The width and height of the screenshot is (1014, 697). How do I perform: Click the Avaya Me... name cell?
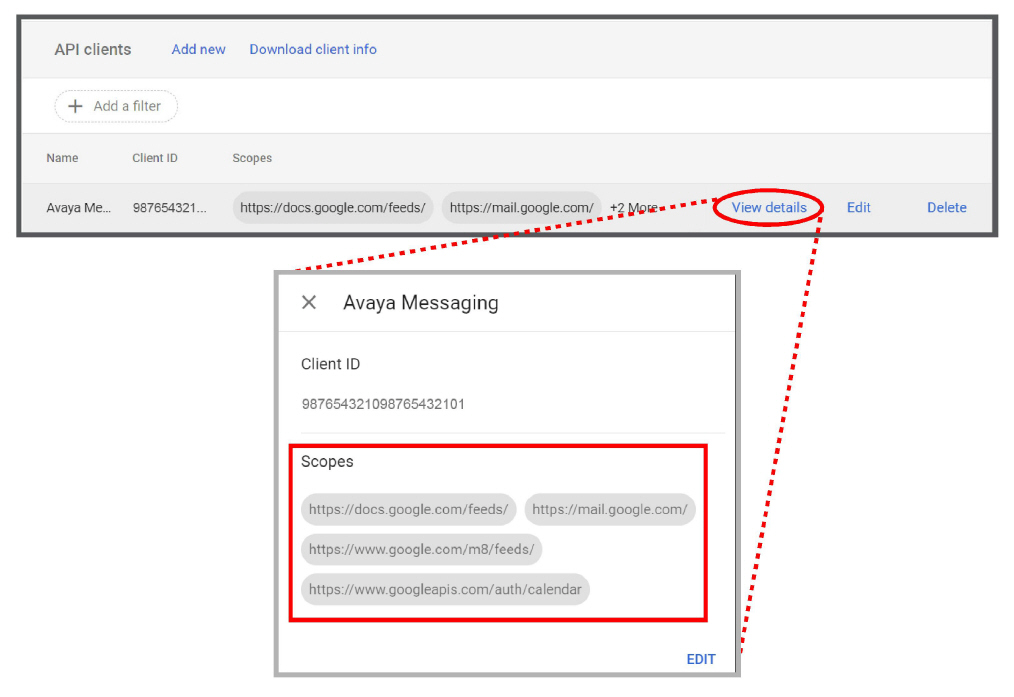[x=78, y=208]
